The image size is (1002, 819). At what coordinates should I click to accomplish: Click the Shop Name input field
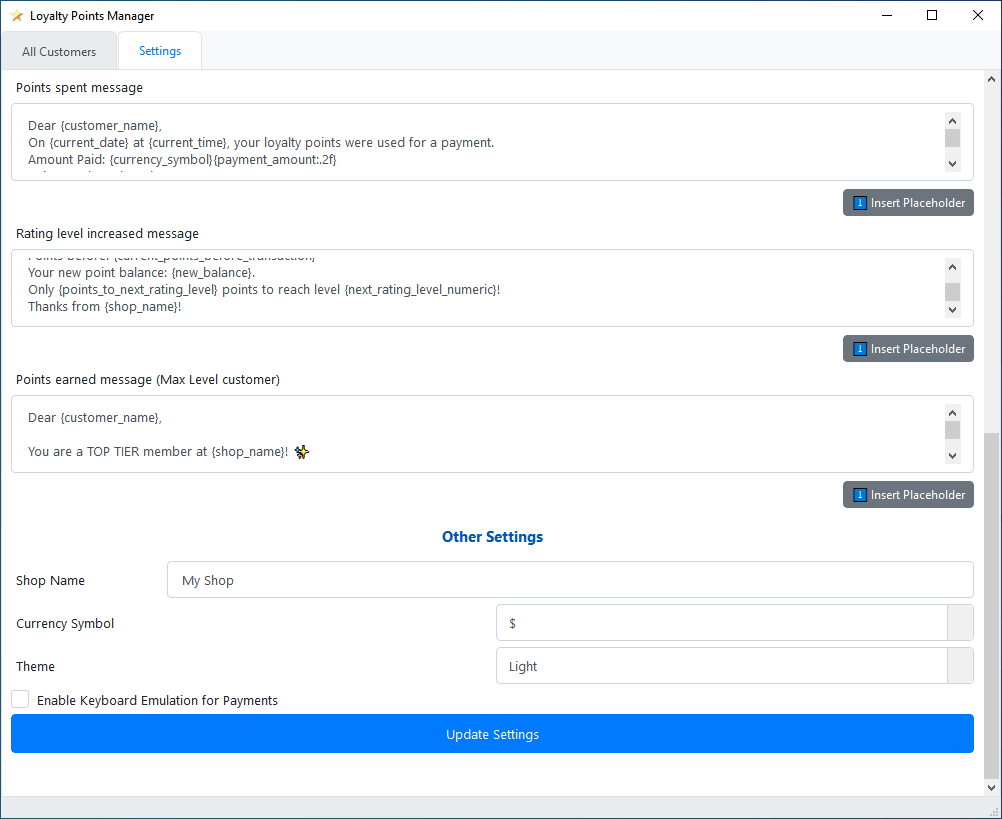pos(569,580)
